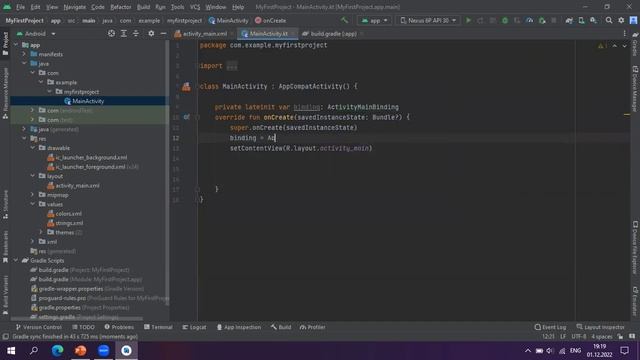Click Expand All in Project panel

[x=124, y=33]
